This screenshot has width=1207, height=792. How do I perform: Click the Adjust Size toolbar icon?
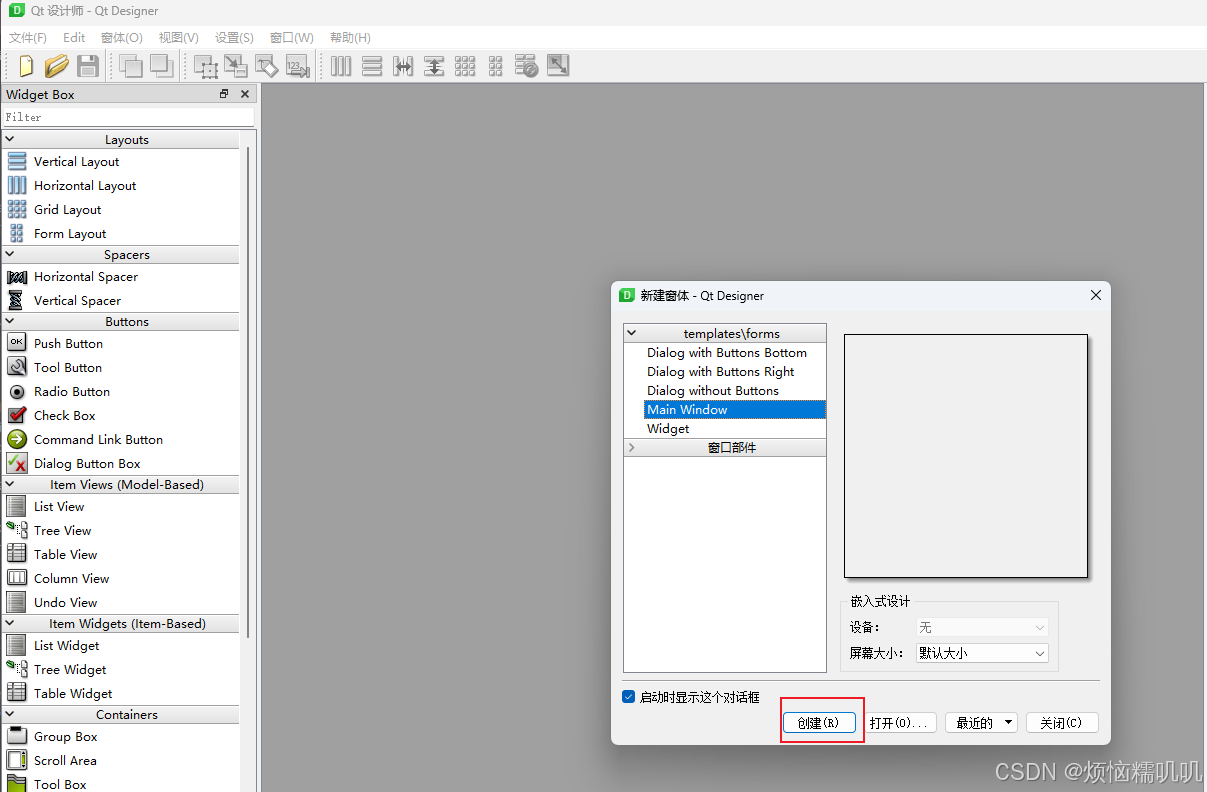click(558, 65)
